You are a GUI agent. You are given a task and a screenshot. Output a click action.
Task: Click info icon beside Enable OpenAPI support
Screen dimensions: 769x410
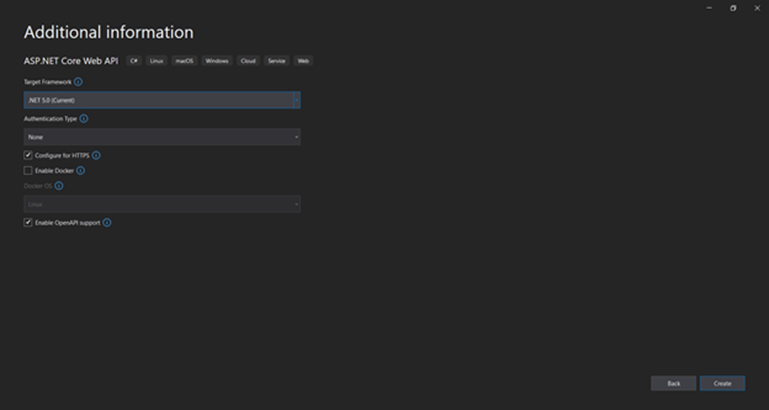(x=107, y=223)
